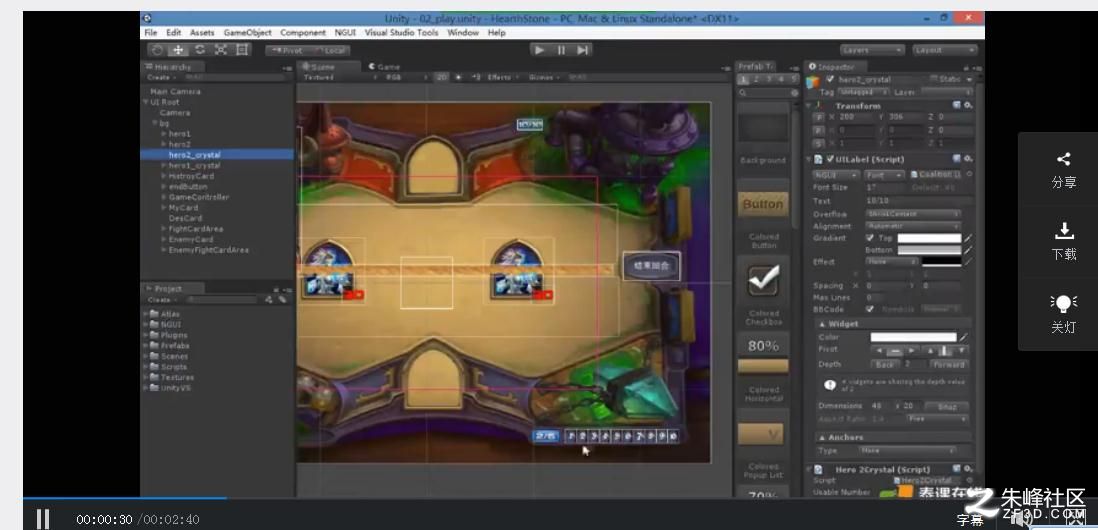Image resolution: width=1098 pixels, height=530 pixels.
Task: Set pivot to horizontal right arrow
Action: pos(910,349)
